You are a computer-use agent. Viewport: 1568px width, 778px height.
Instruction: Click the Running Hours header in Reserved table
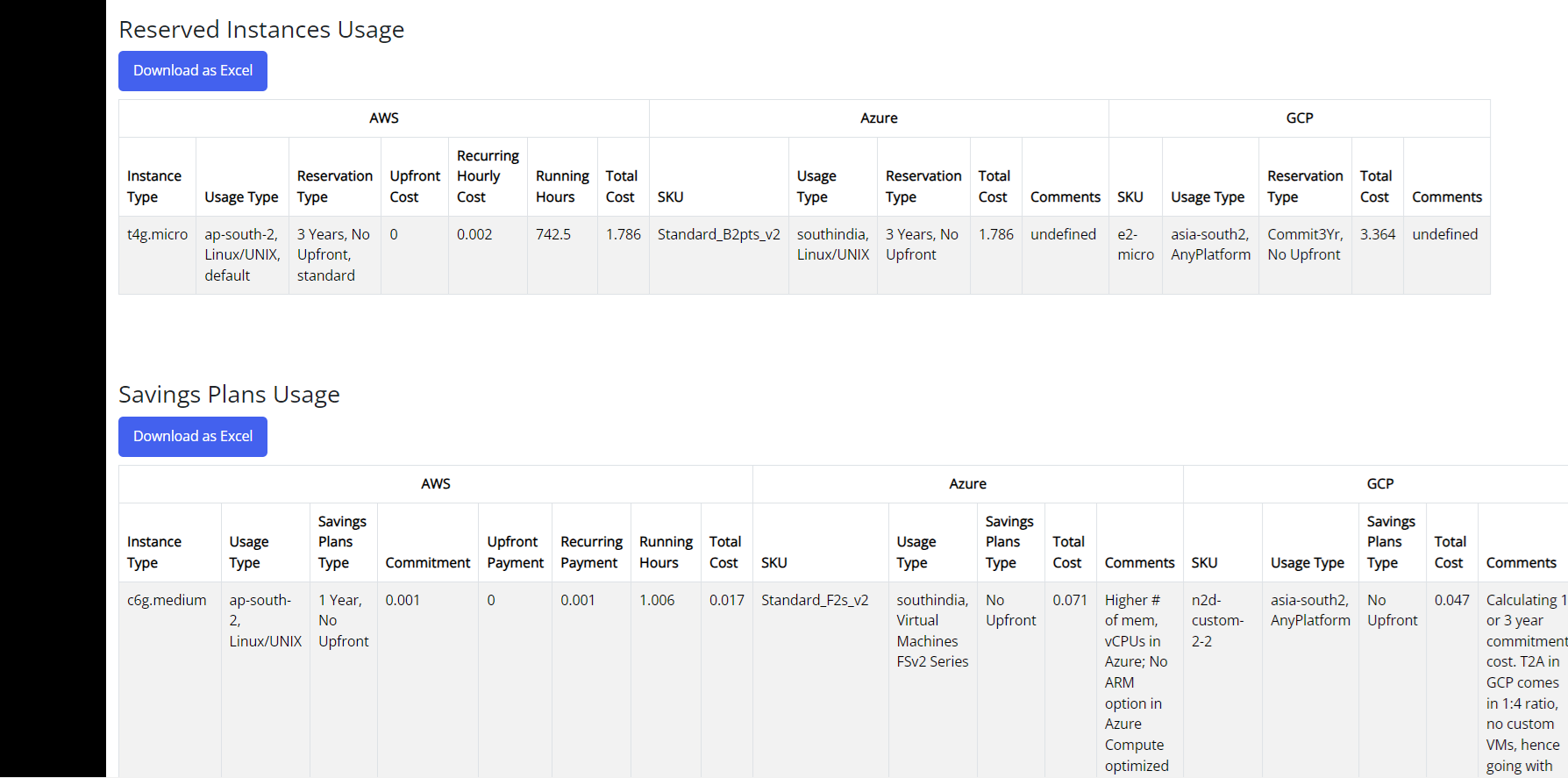click(x=562, y=187)
